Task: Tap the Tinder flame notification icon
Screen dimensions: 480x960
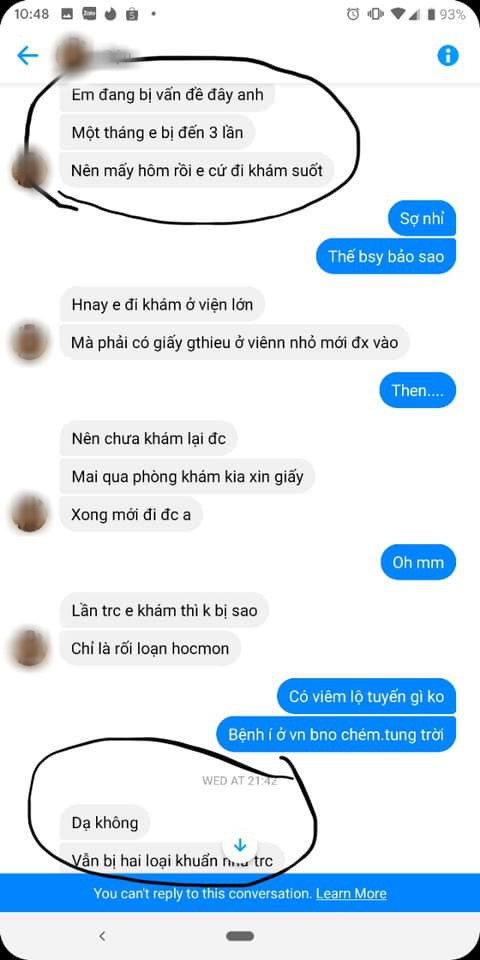Action: click(111, 14)
